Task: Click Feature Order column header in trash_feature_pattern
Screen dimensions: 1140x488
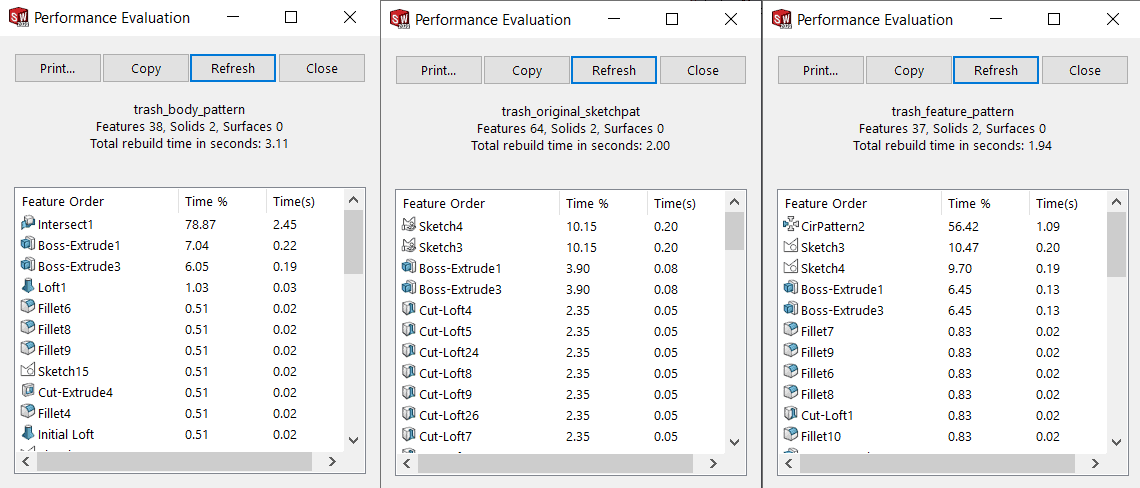Action: point(858,203)
